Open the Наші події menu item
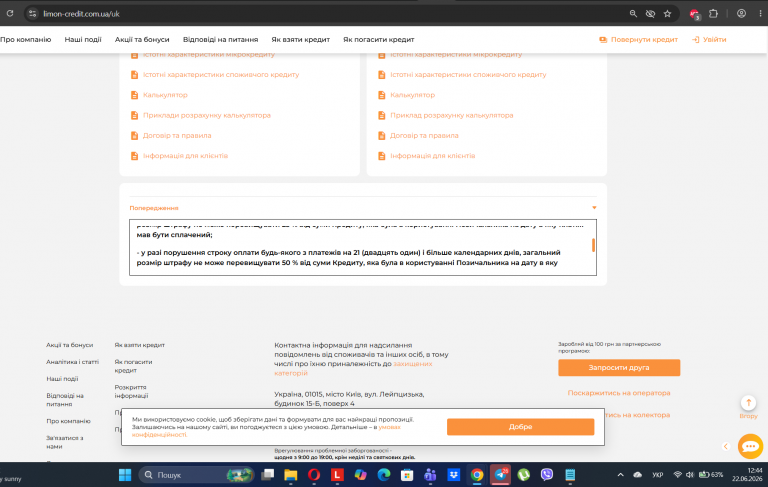768x487 pixels. click(83, 40)
